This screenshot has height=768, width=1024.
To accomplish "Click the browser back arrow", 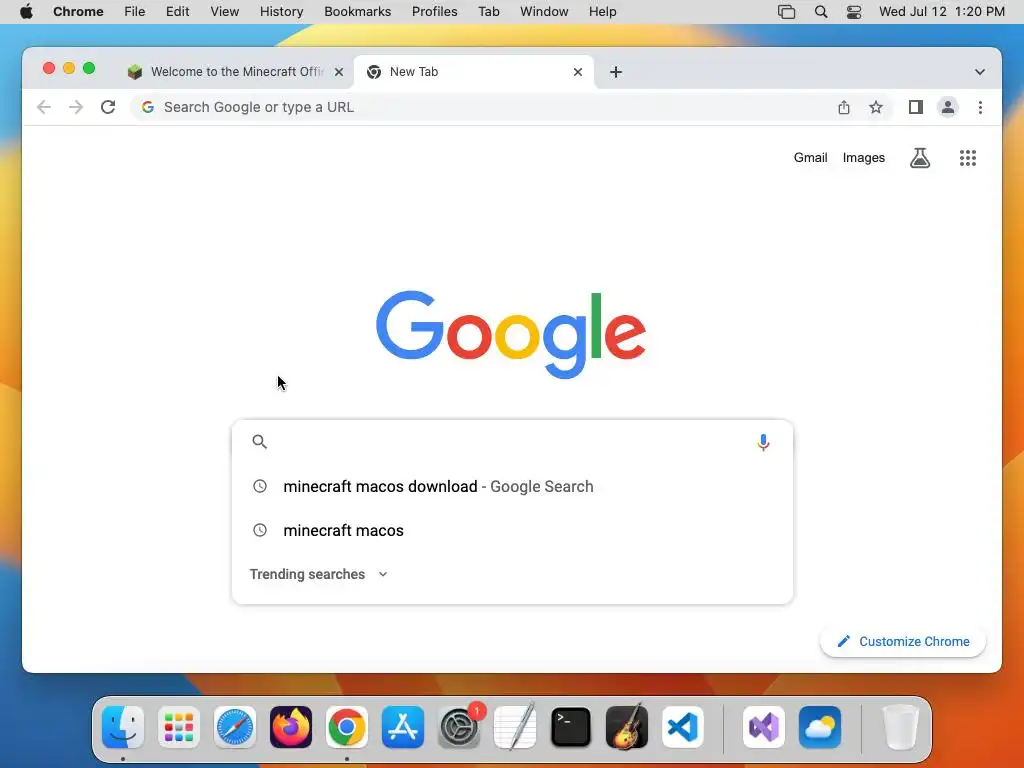I will point(44,107).
